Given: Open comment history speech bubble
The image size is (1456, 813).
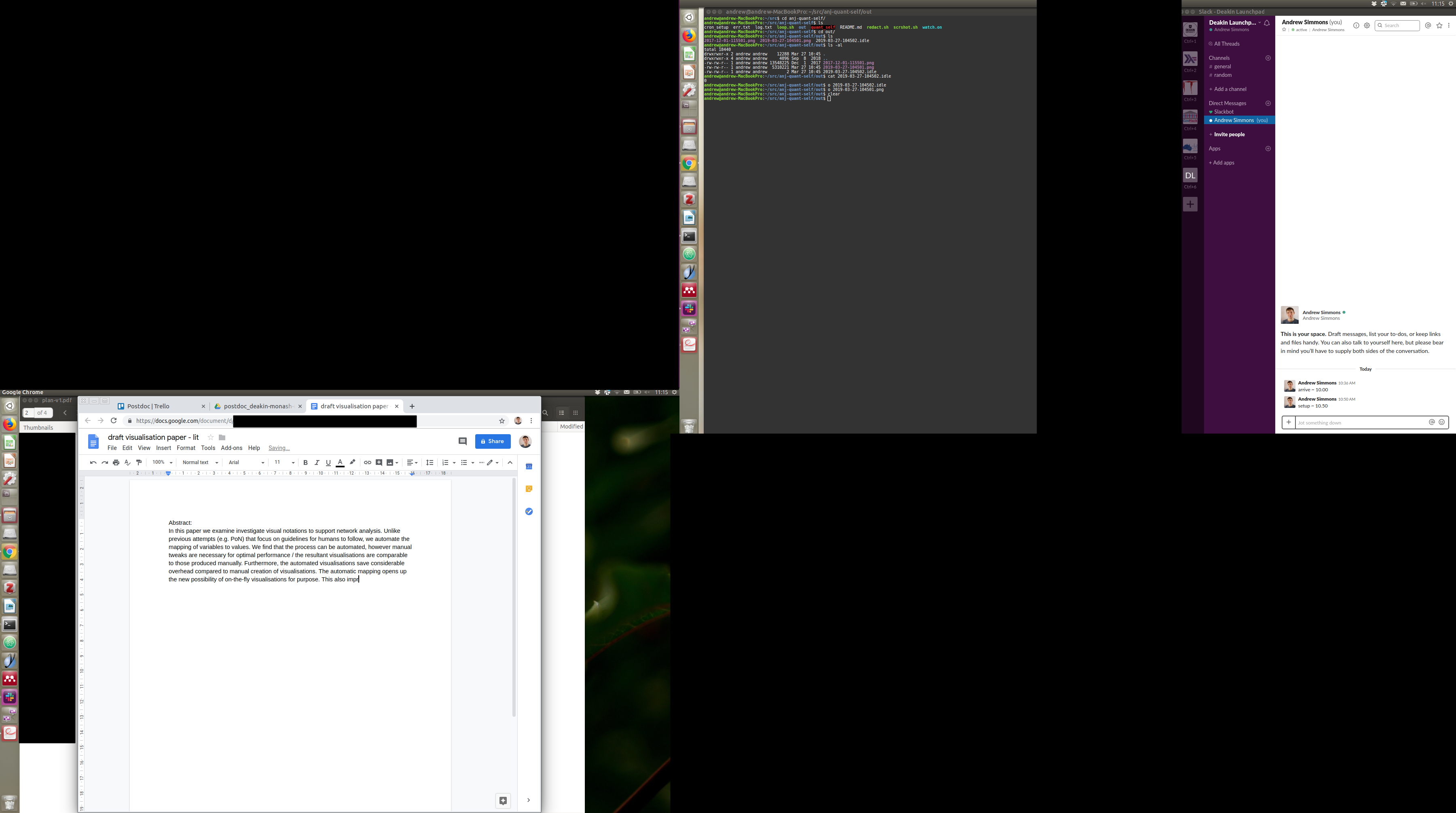Looking at the screenshot, I should click(462, 441).
